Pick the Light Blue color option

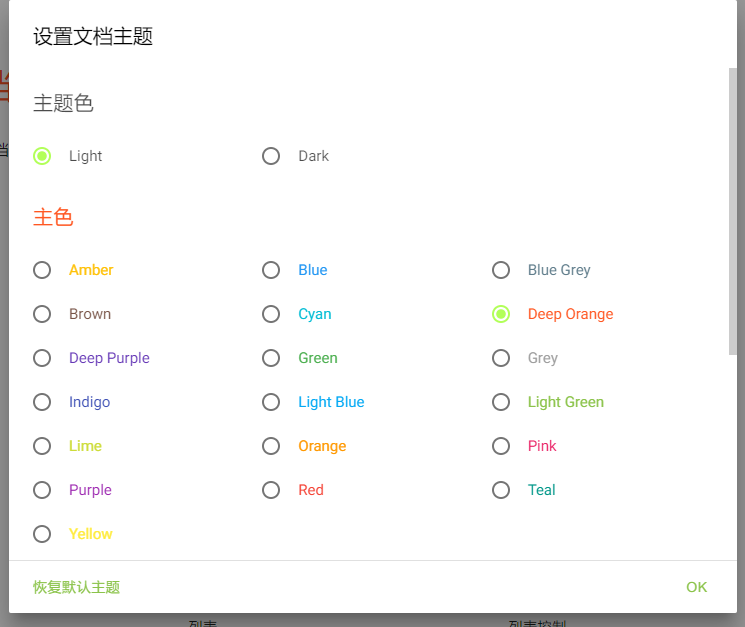click(271, 402)
